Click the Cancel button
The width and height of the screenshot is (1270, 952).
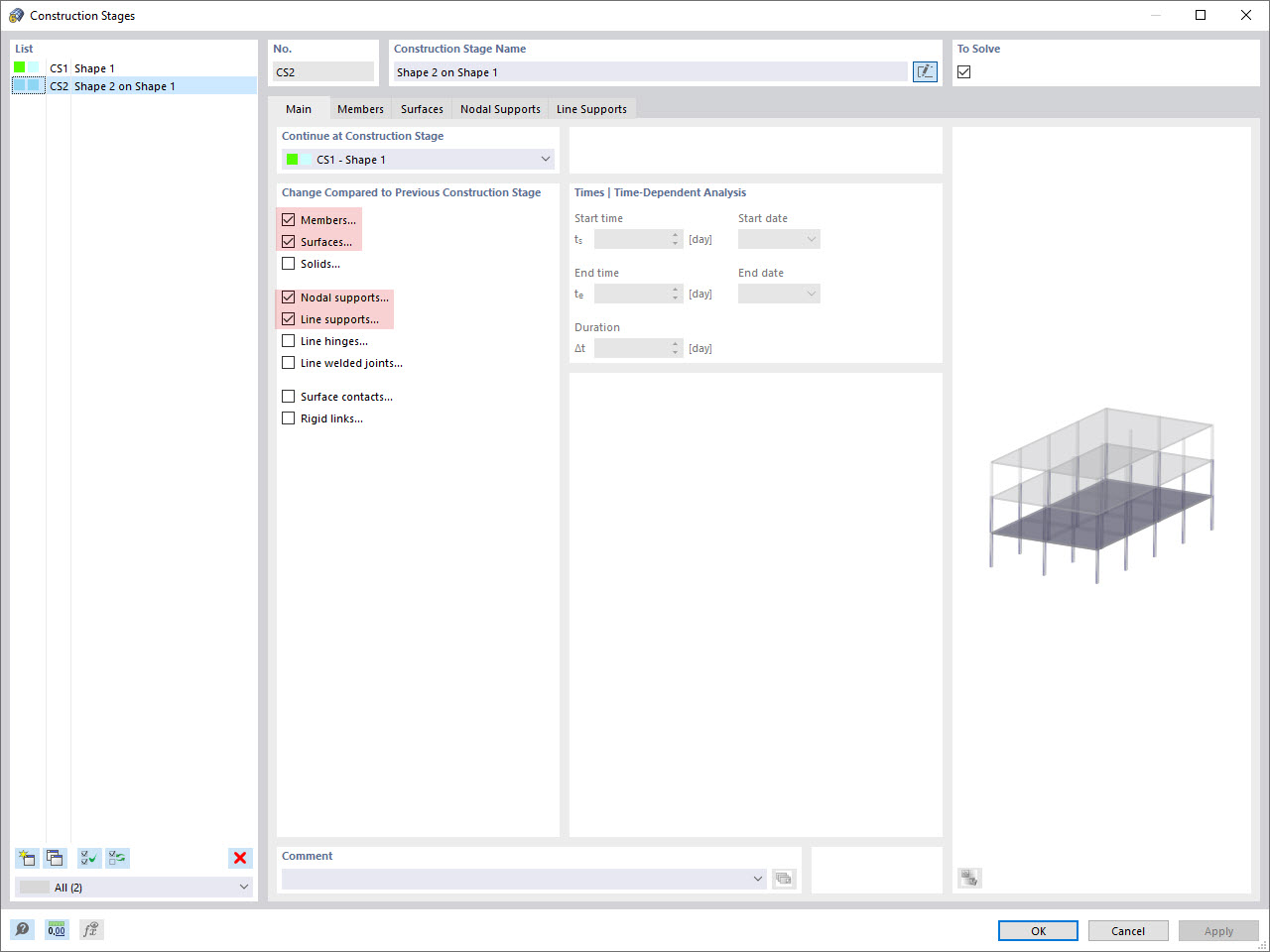[1128, 931]
